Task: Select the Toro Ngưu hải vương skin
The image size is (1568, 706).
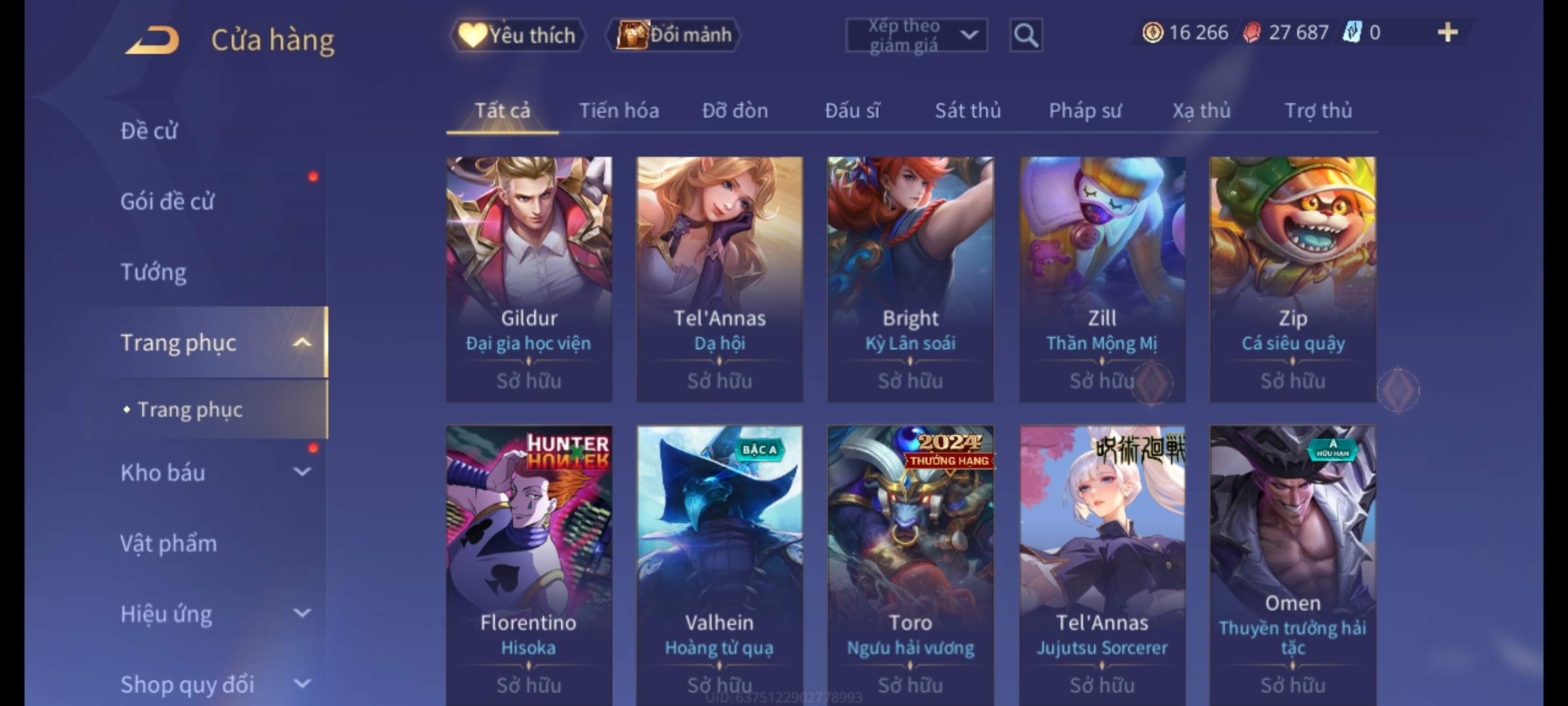Action: tap(910, 565)
